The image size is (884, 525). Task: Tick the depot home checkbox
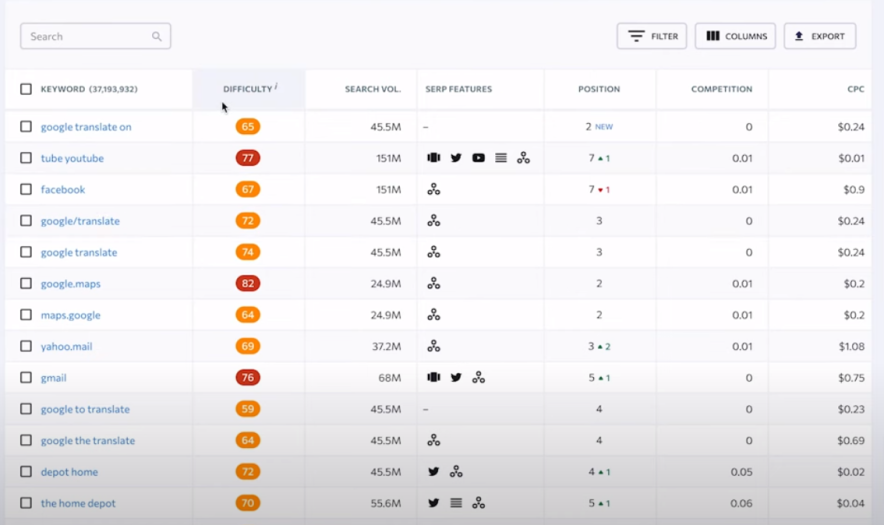point(26,471)
